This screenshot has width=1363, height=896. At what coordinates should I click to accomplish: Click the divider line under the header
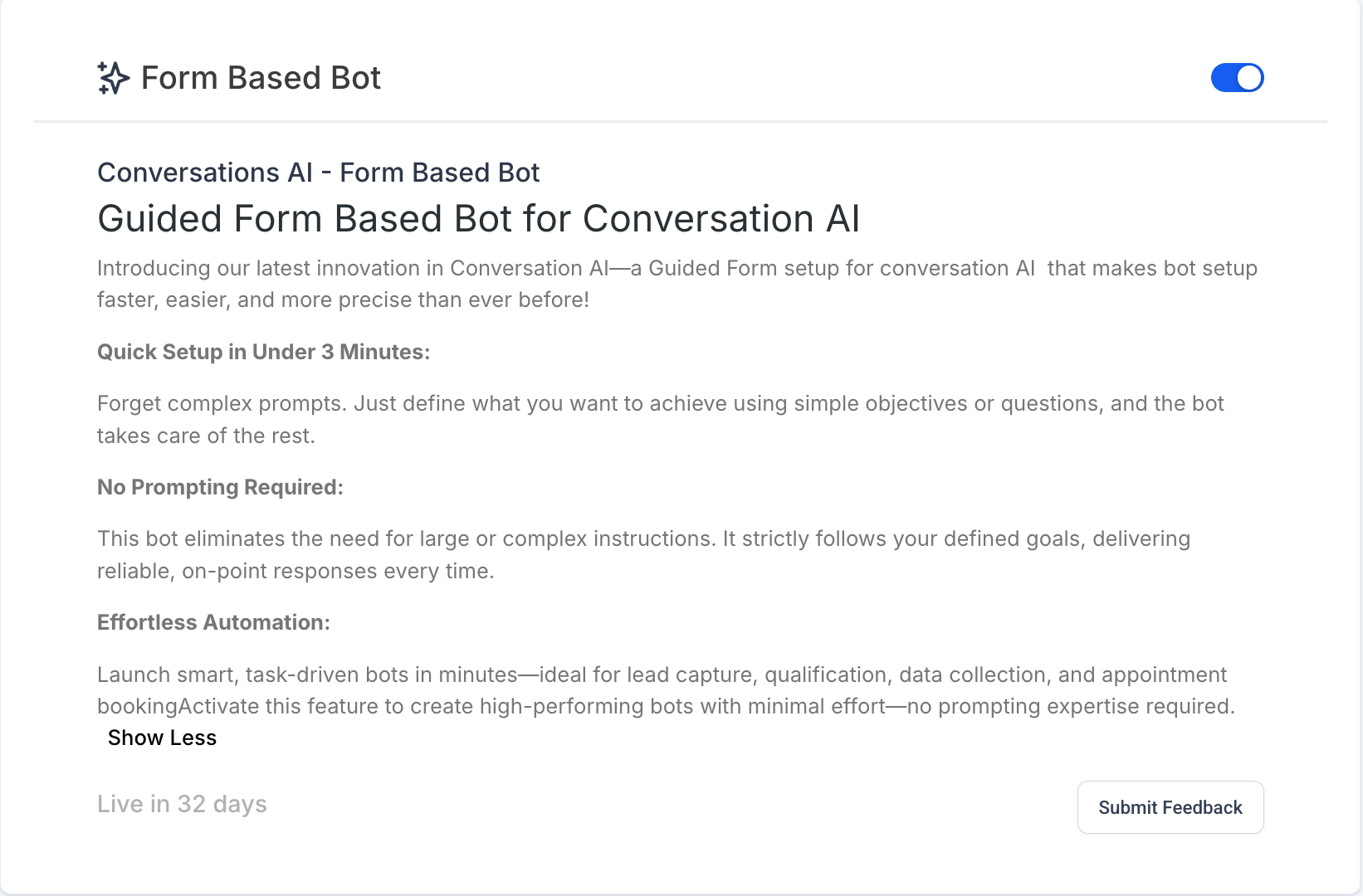680,121
